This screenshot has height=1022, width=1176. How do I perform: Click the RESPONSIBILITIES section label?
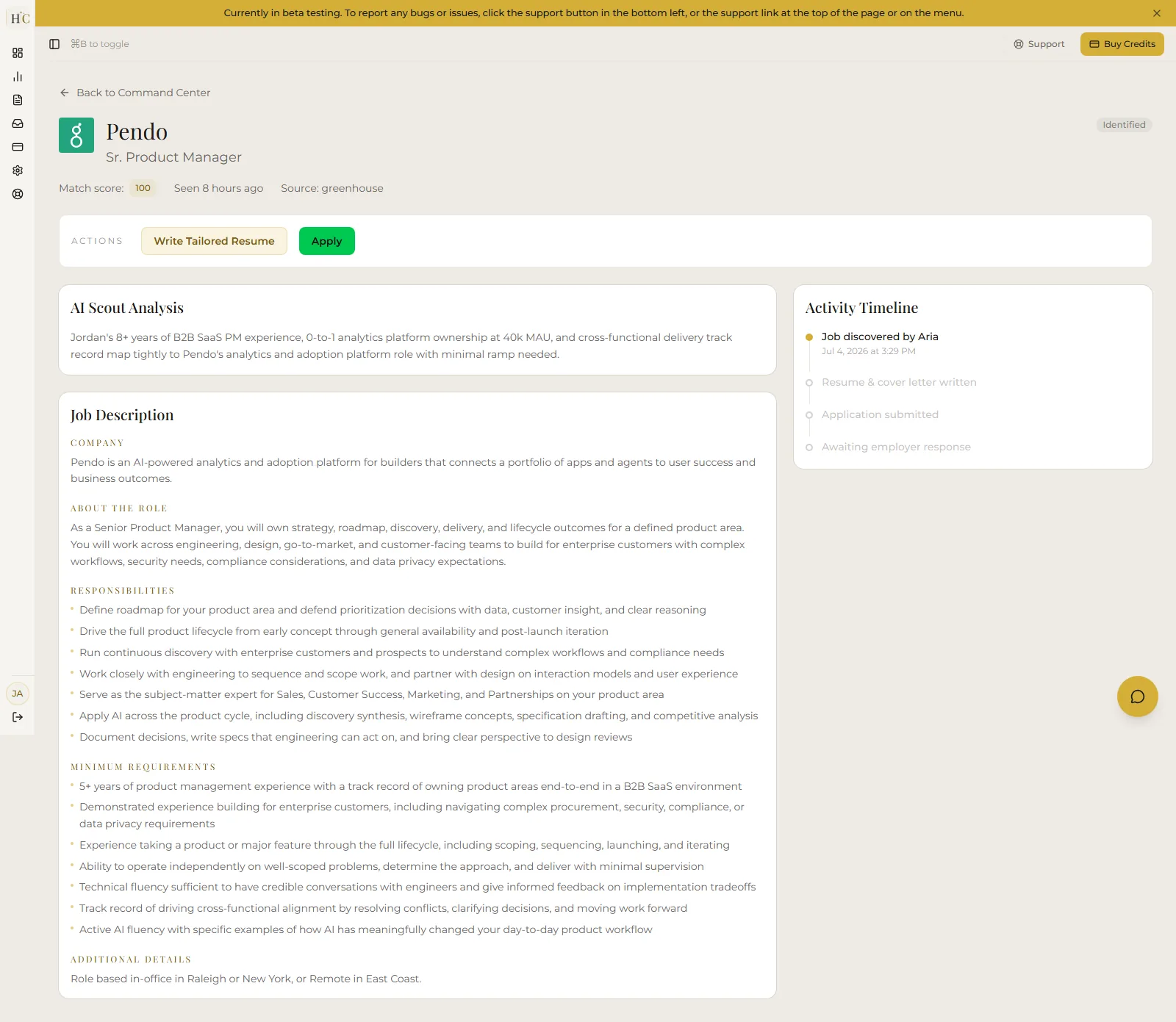coord(123,591)
